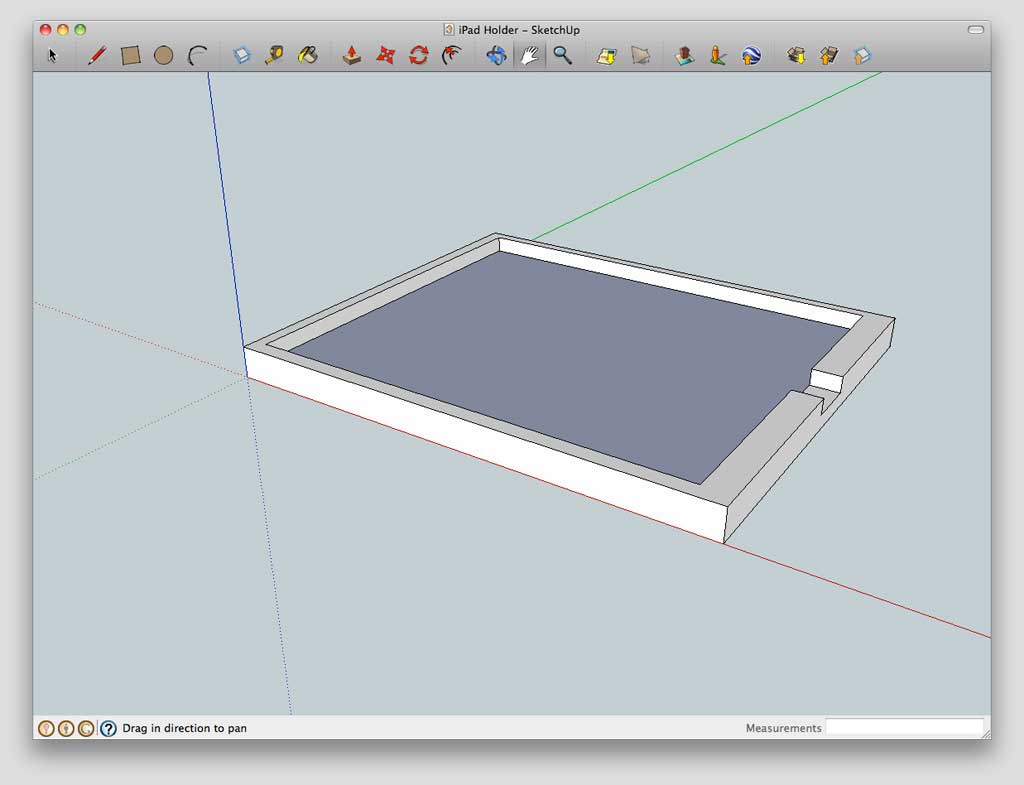This screenshot has width=1024, height=785.
Task: Select the Paint Bucket tool
Action: pyautogui.click(x=308, y=55)
